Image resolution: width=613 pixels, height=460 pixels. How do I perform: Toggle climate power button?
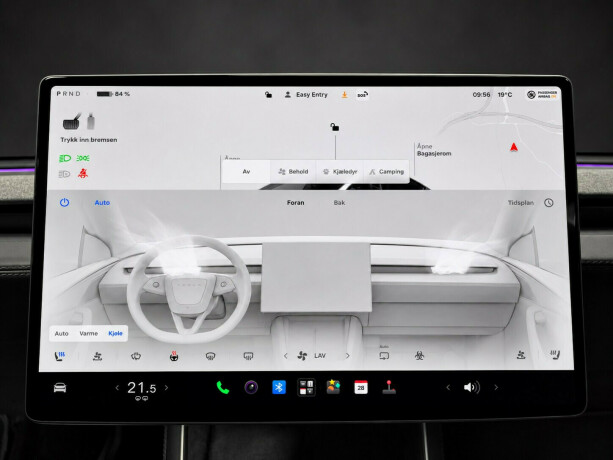(x=65, y=202)
